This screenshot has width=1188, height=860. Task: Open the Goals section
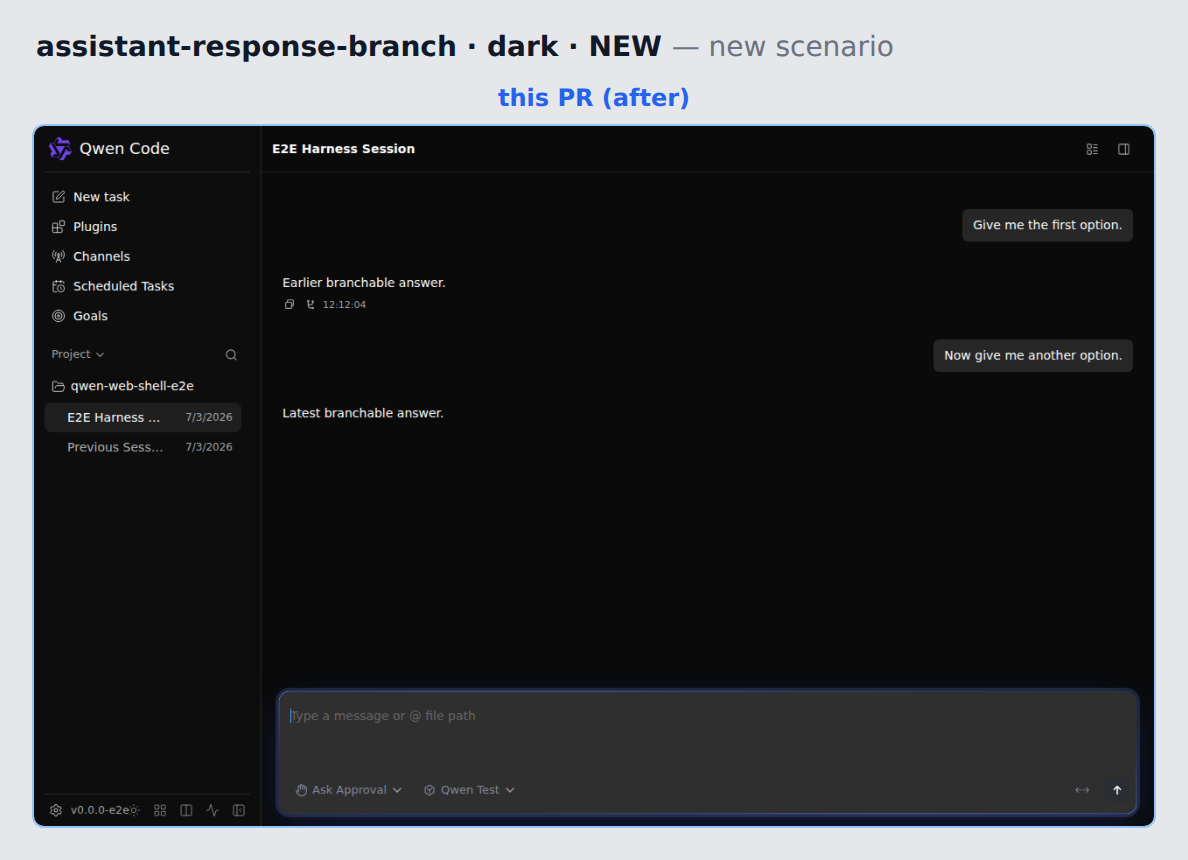pyautogui.click(x=80, y=316)
